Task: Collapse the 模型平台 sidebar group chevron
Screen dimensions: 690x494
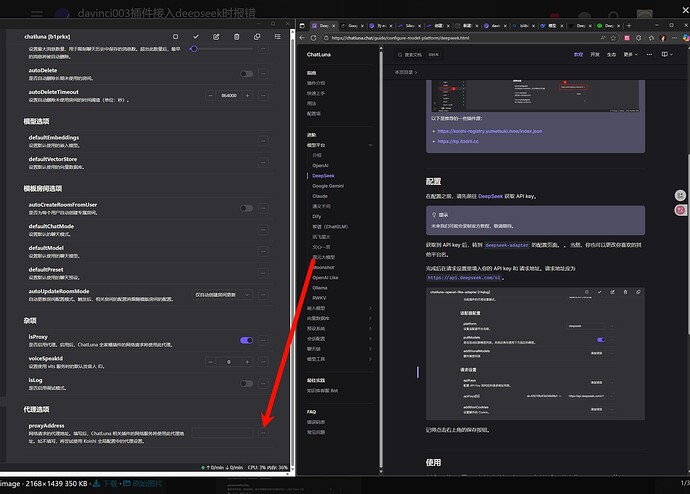Action: [x=370, y=145]
